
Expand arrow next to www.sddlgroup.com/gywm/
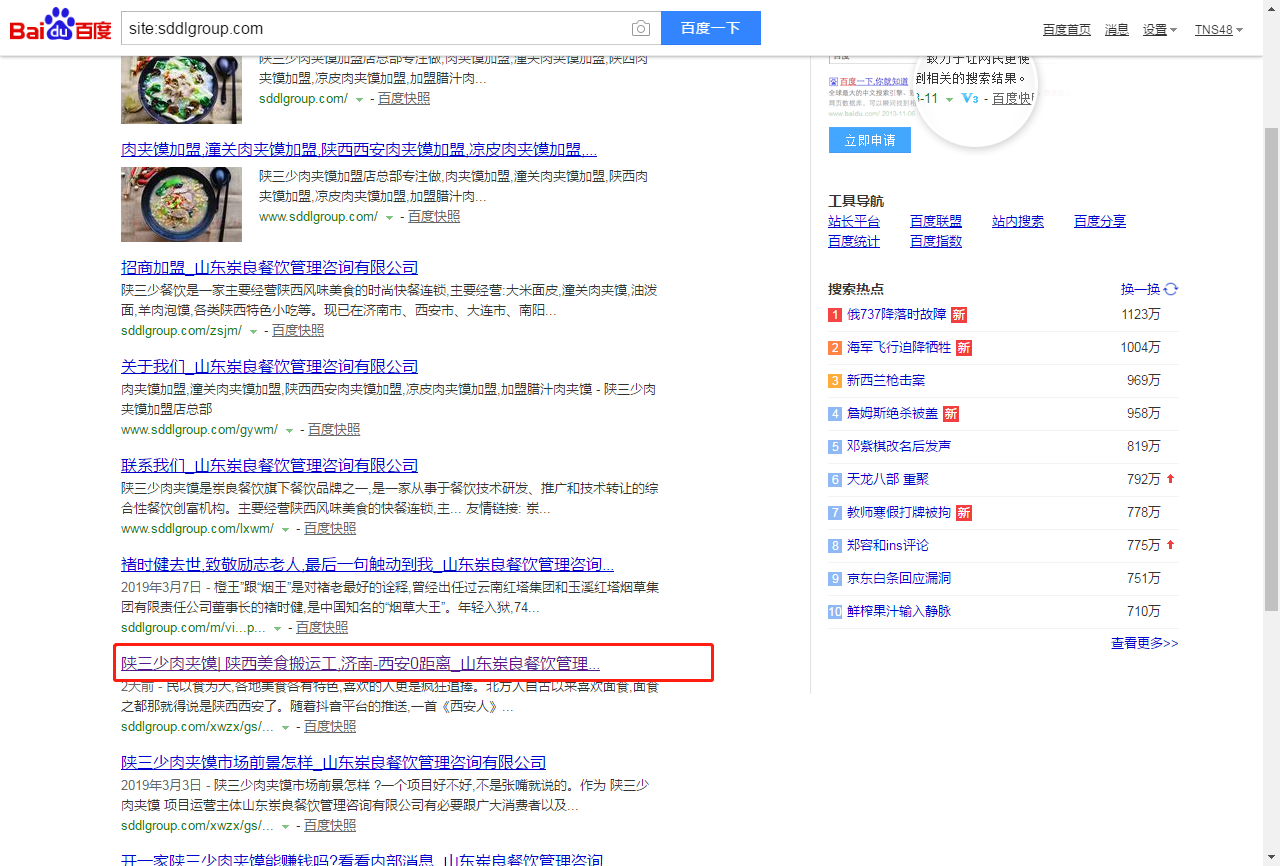click(289, 430)
